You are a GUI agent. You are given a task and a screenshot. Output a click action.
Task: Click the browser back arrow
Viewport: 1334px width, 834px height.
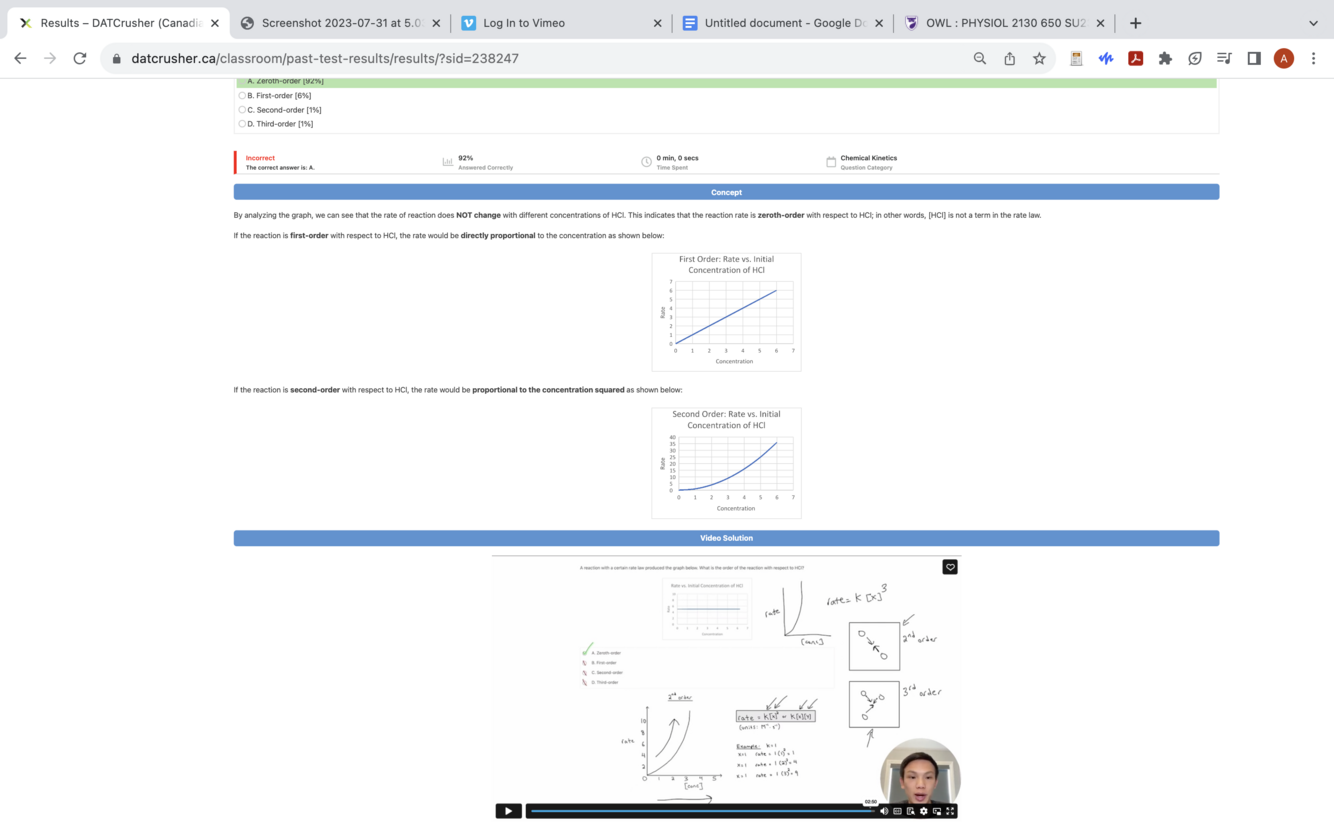[20, 58]
